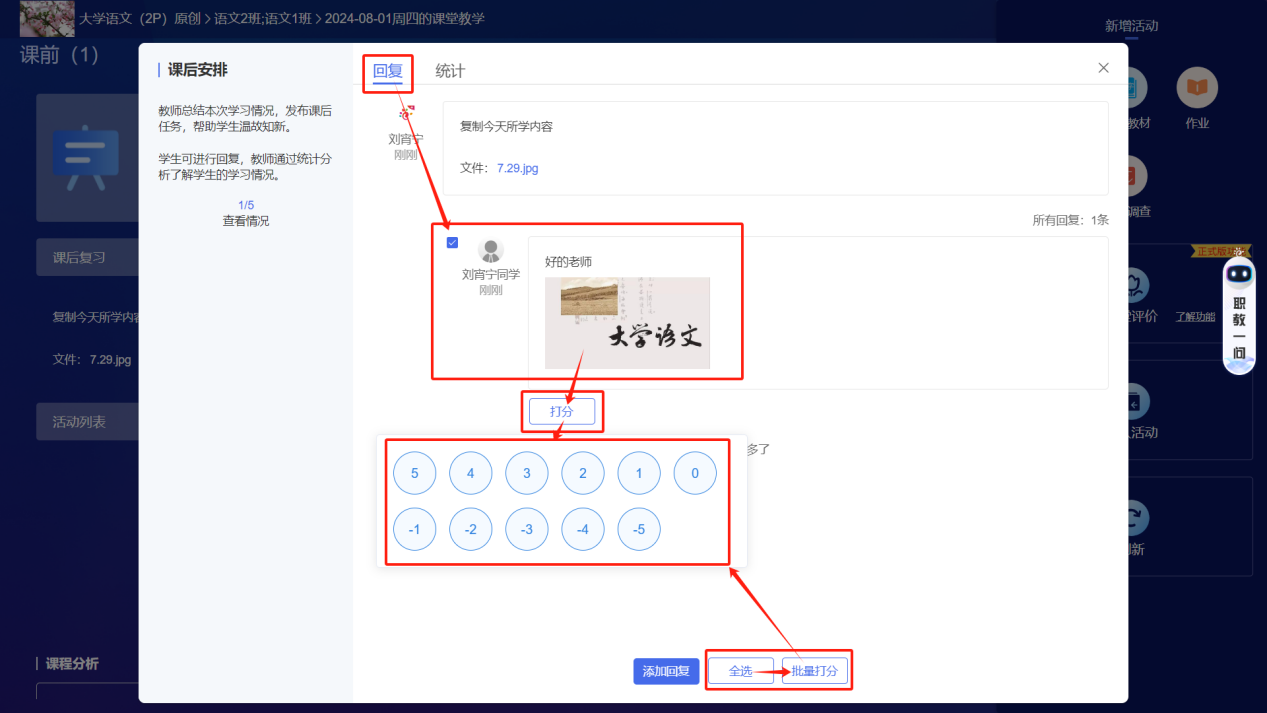Click 刘宵宁同学's avatar icon

pyautogui.click(x=490, y=250)
